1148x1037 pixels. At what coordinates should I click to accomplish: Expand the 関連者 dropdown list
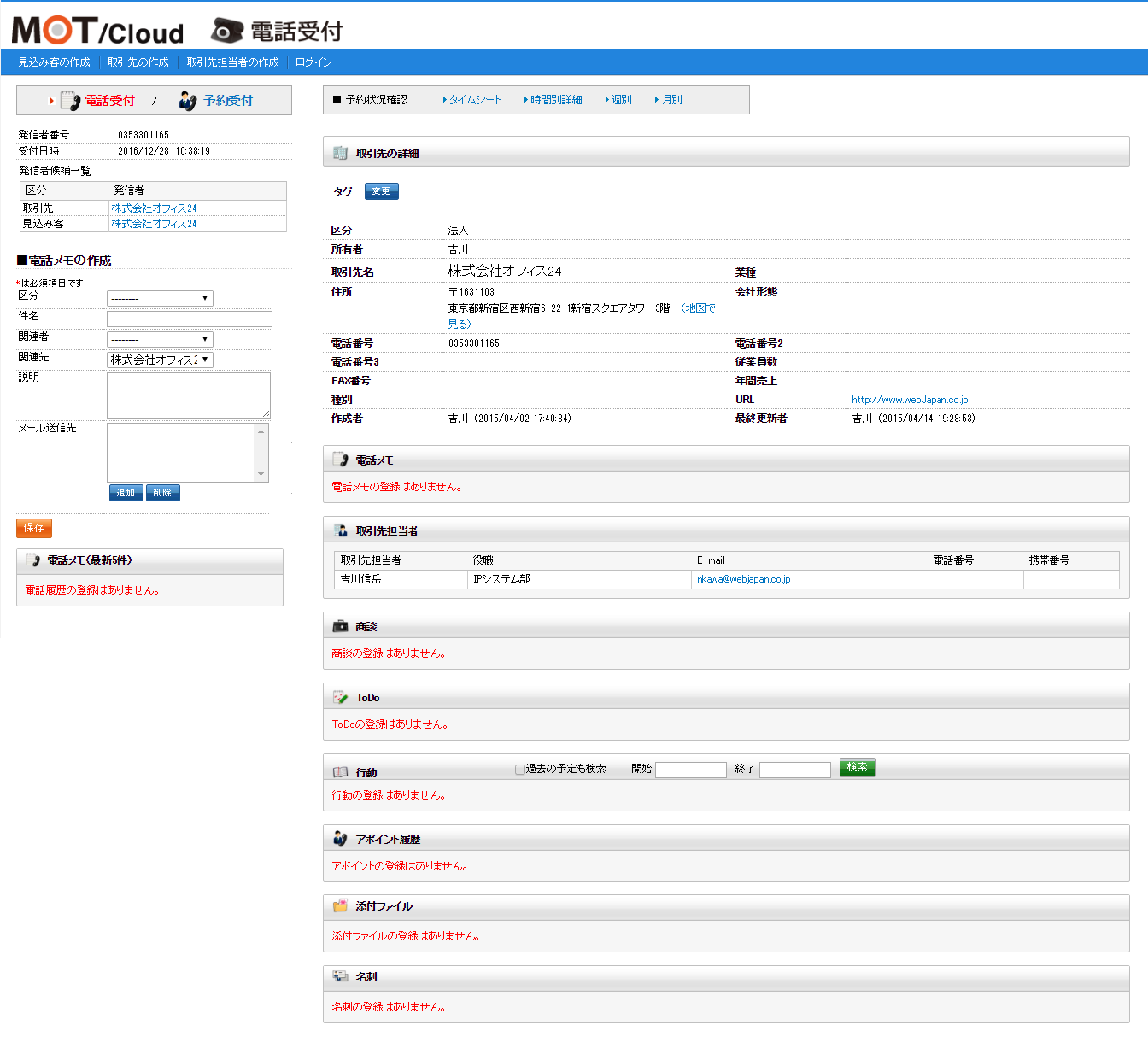coord(160,339)
